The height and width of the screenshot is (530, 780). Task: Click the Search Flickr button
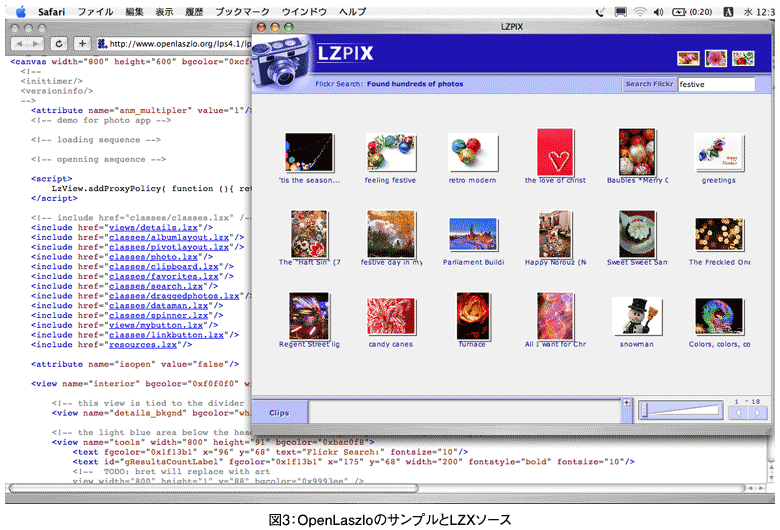point(649,84)
